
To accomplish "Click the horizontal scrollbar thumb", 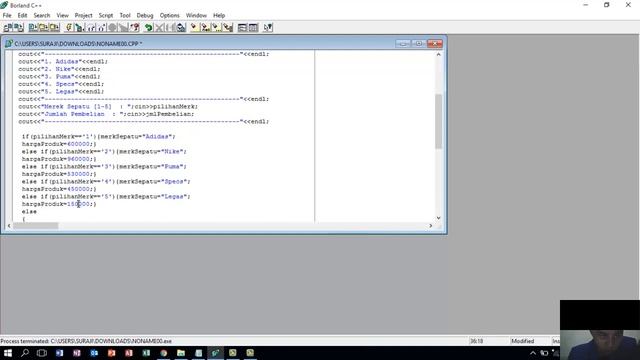I will click(x=36, y=226).
